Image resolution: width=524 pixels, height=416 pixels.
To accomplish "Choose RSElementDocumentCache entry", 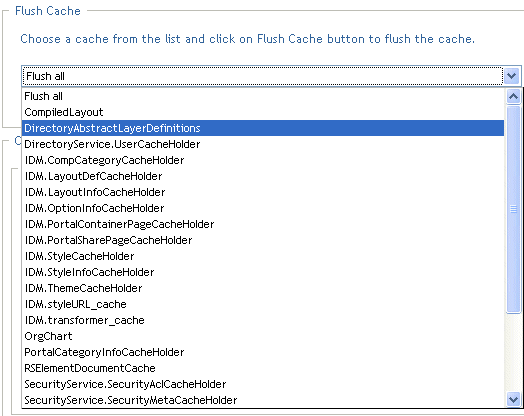I will pyautogui.click(x=263, y=368).
